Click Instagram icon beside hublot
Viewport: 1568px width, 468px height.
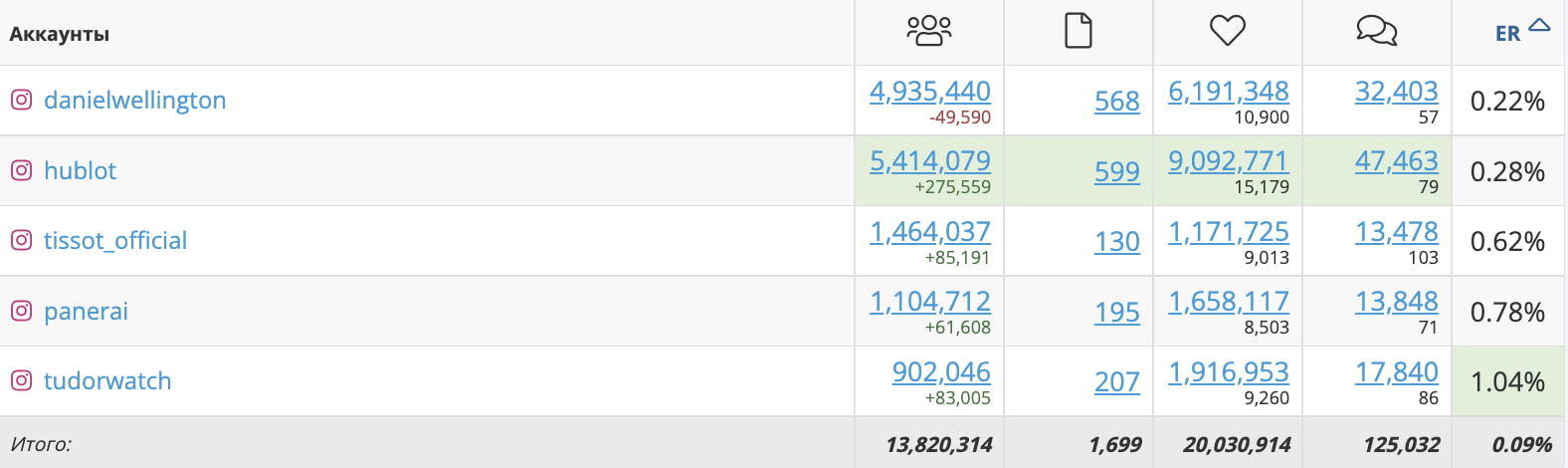click(21, 170)
